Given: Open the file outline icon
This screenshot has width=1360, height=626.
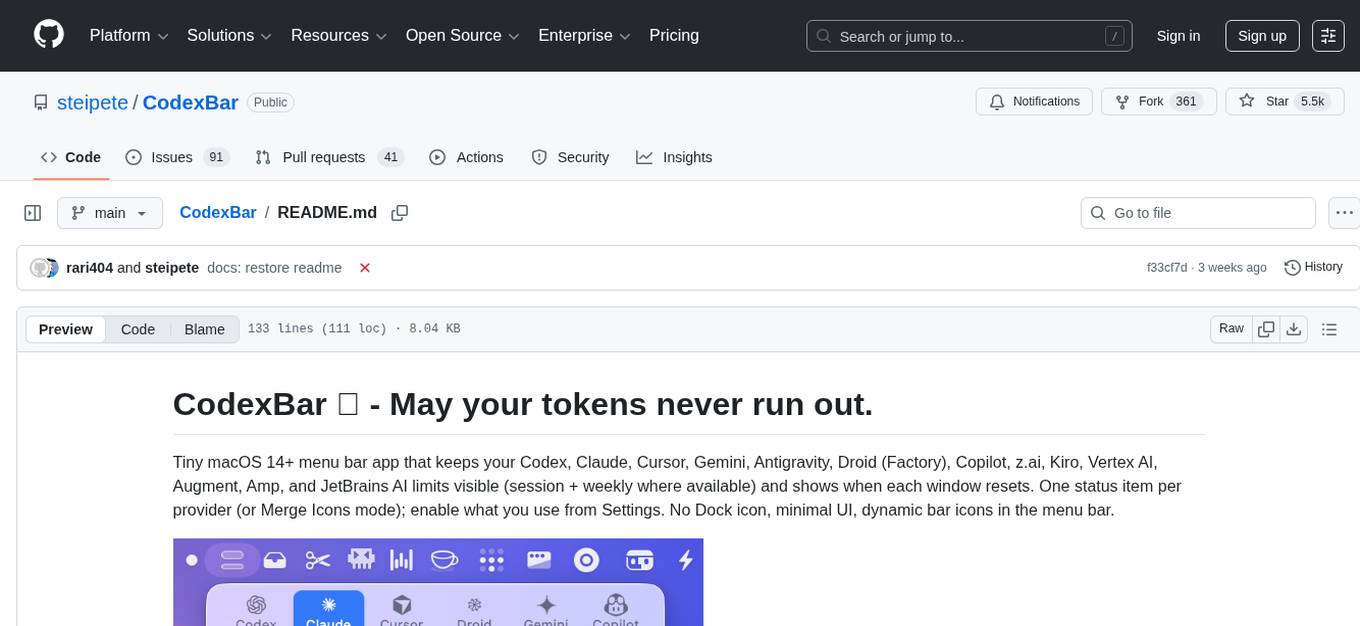Looking at the screenshot, I should (x=1330, y=328).
